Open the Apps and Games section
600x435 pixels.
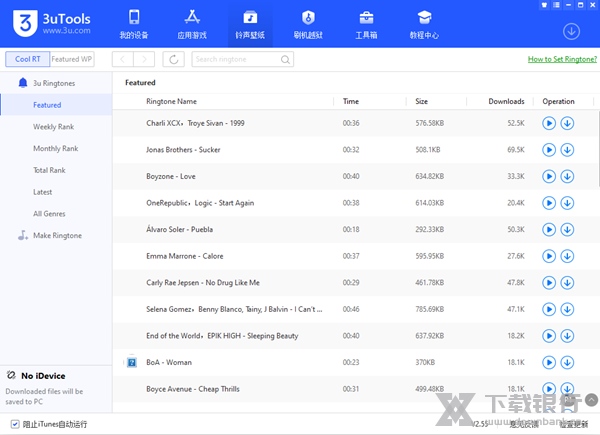pyautogui.click(x=192, y=24)
